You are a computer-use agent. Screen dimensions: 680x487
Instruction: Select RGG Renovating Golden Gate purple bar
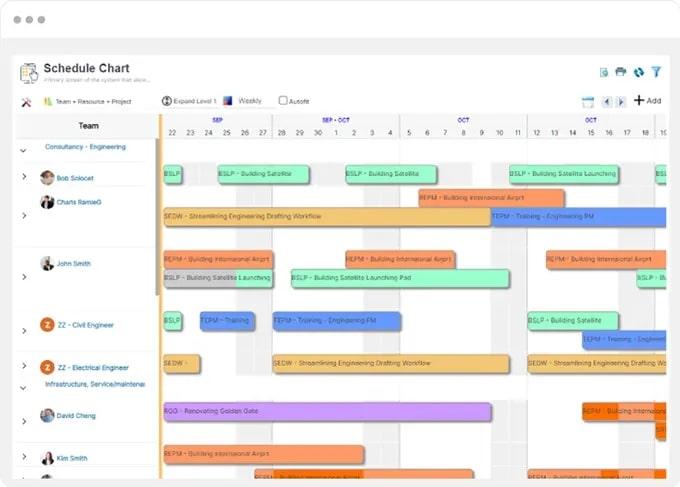(x=327, y=412)
